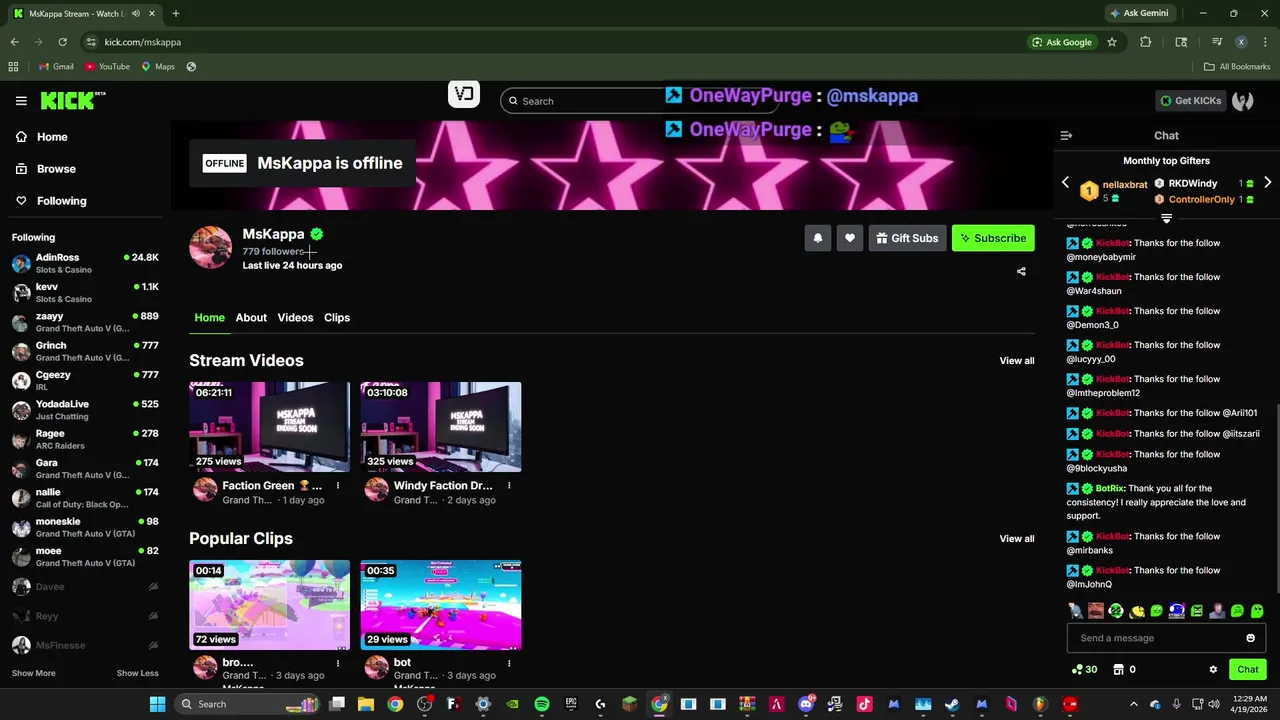Open the Gmail bookmark
The height and width of the screenshot is (720, 1280).
(x=56, y=67)
